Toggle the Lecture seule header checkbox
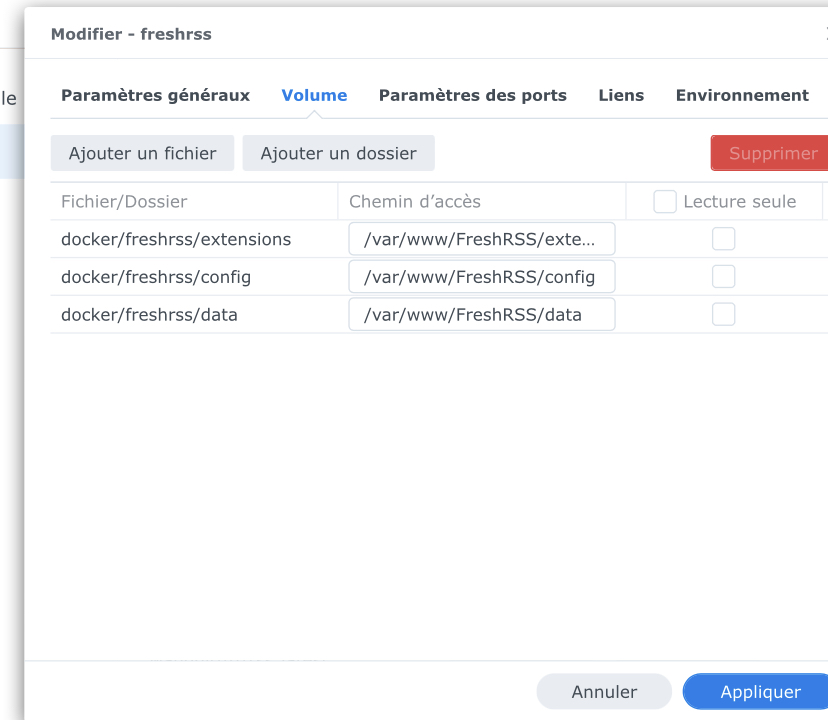The image size is (828, 720). click(665, 202)
